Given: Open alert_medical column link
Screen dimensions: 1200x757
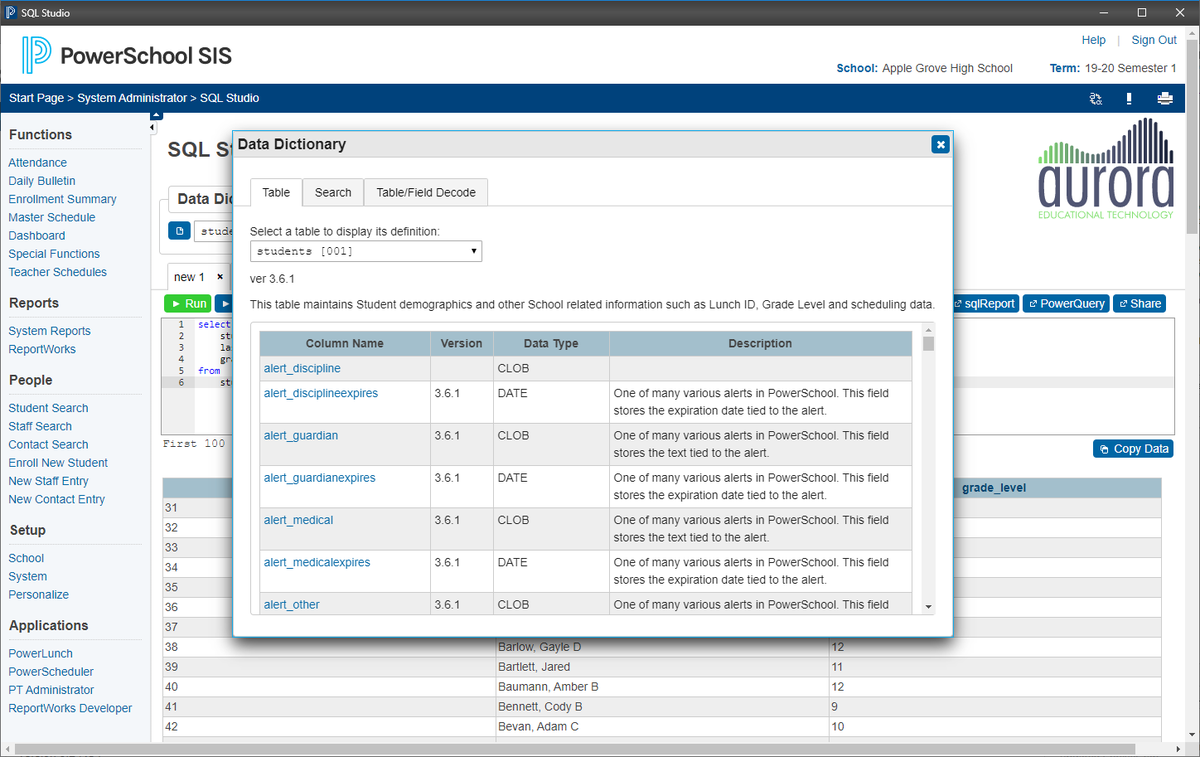Looking at the screenshot, I should pos(299,520).
